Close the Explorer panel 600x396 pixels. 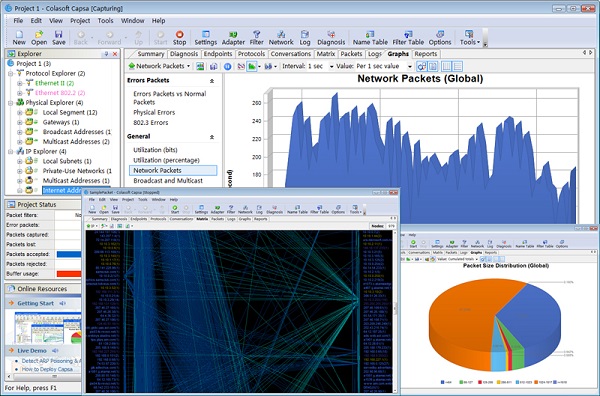click(114, 54)
